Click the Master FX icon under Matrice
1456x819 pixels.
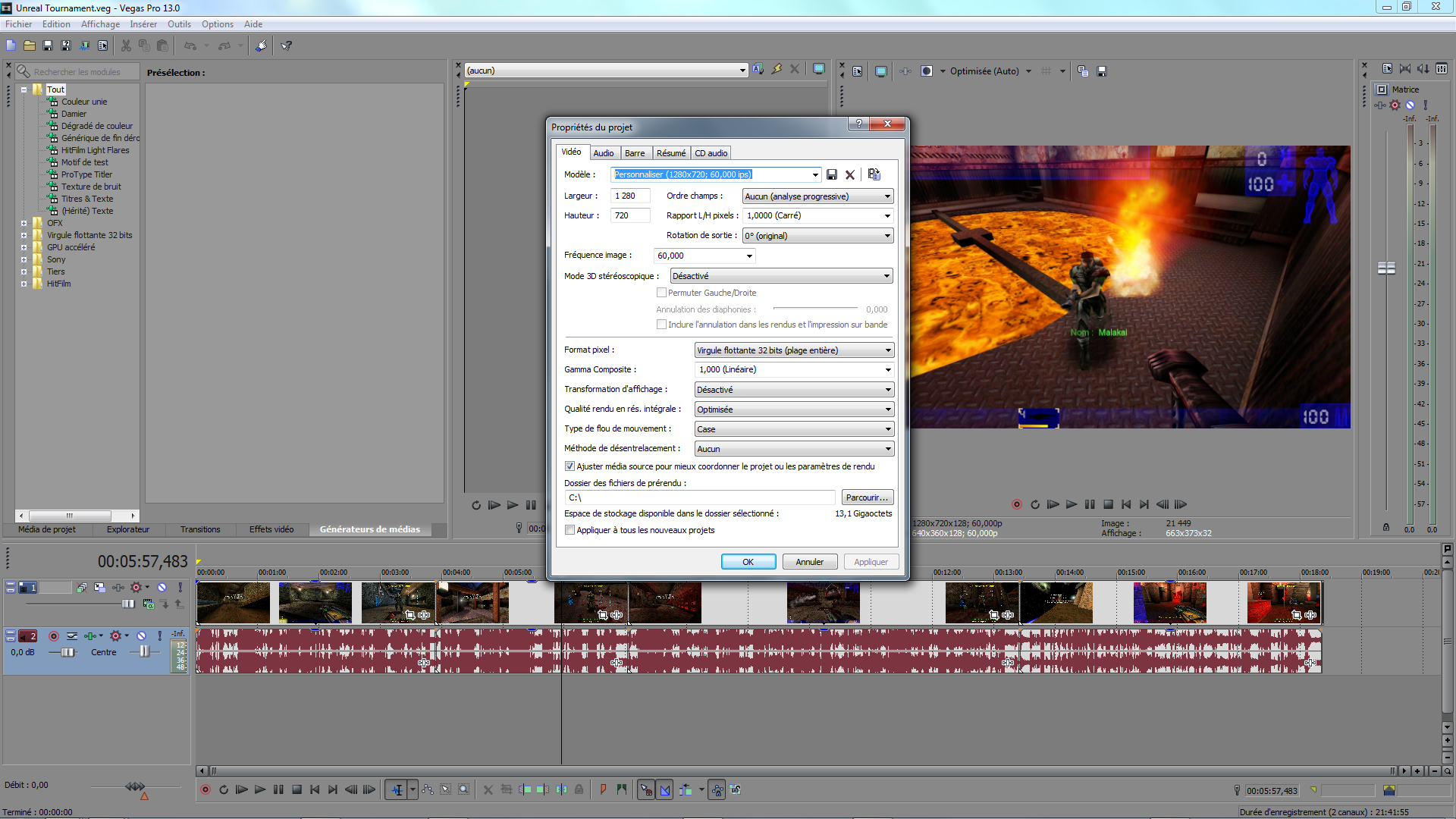tap(1380, 105)
